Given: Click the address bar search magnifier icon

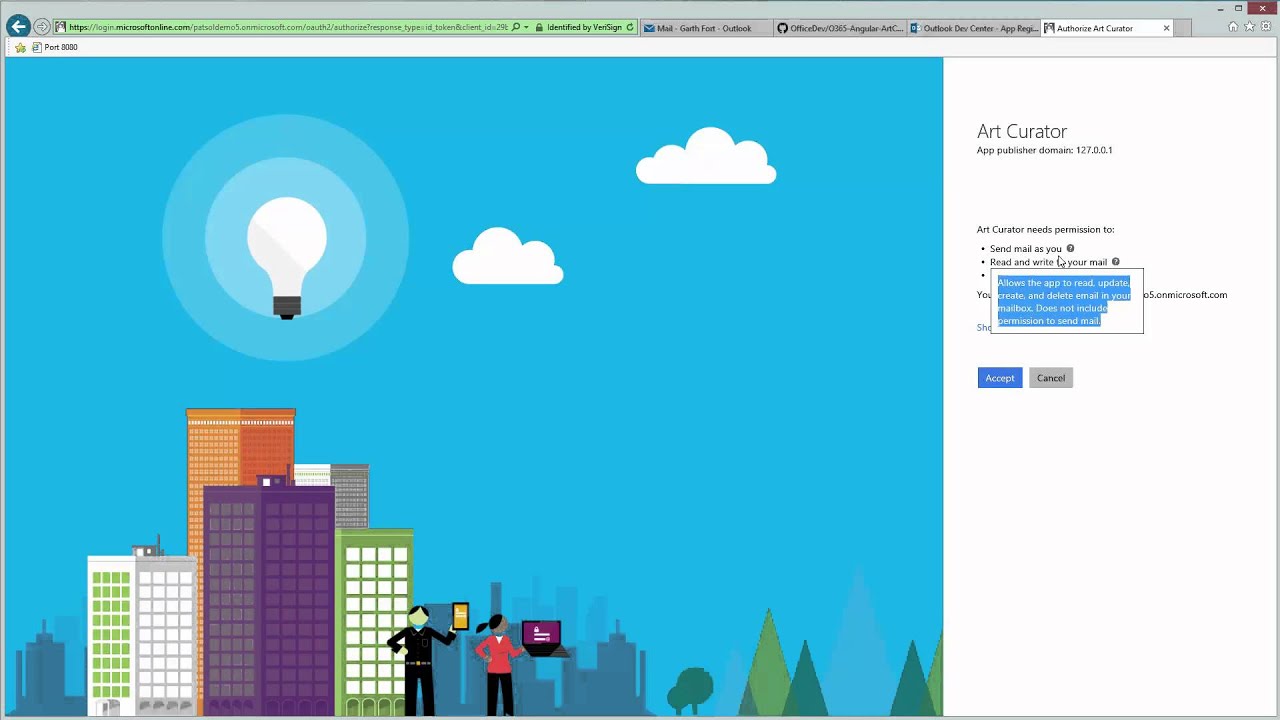Looking at the screenshot, I should tap(516, 27).
